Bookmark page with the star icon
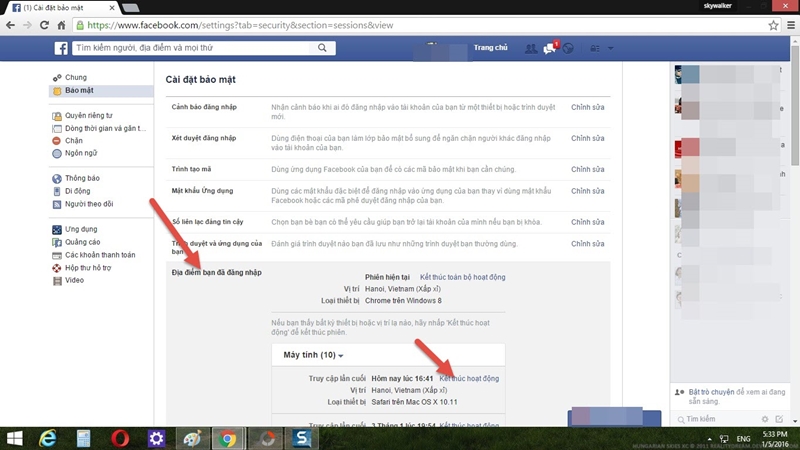Viewport: 800px width, 450px height. tap(773, 25)
